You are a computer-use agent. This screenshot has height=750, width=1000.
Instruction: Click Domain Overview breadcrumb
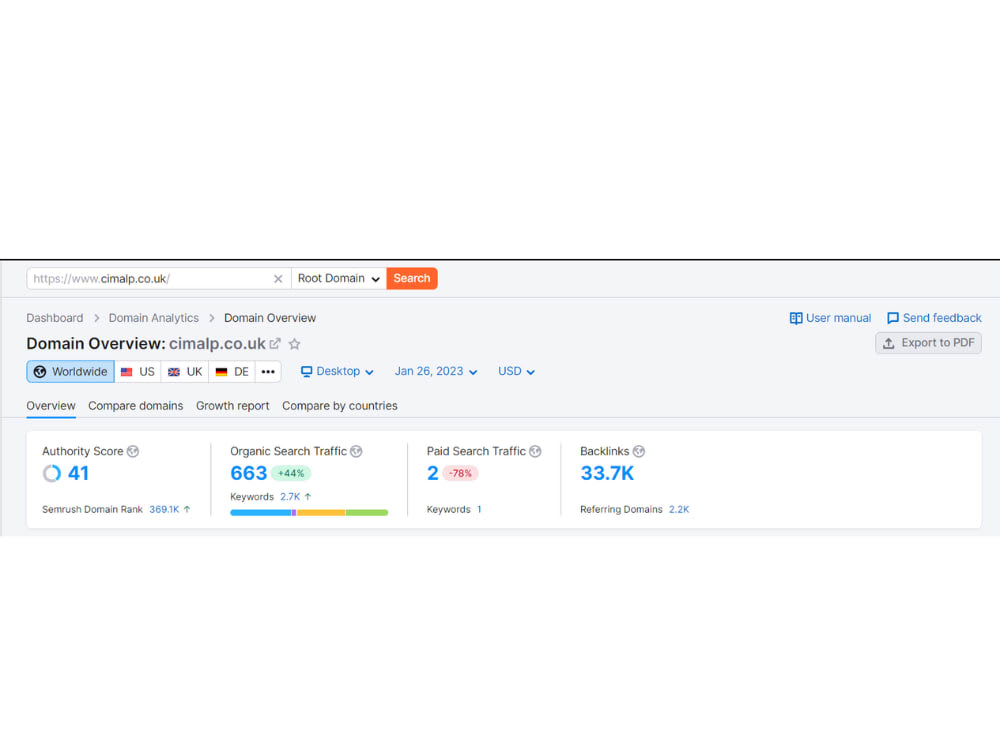[x=270, y=318]
